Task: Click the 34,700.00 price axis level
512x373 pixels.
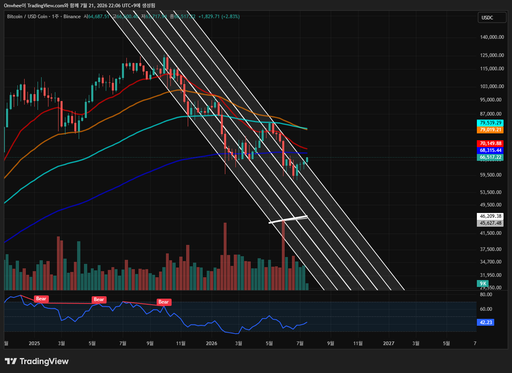Action: (x=491, y=262)
